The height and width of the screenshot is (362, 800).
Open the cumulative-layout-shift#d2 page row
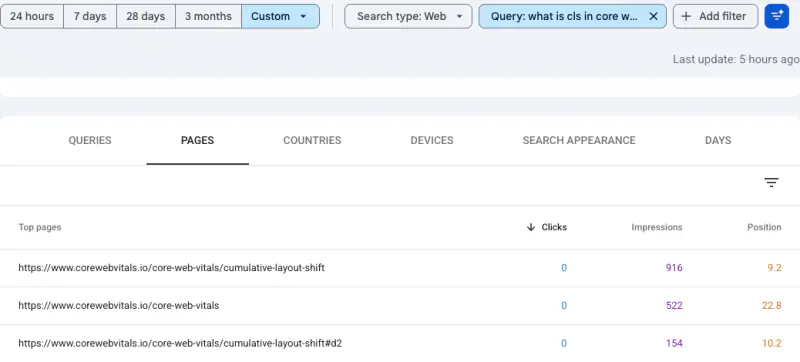click(x=399, y=343)
